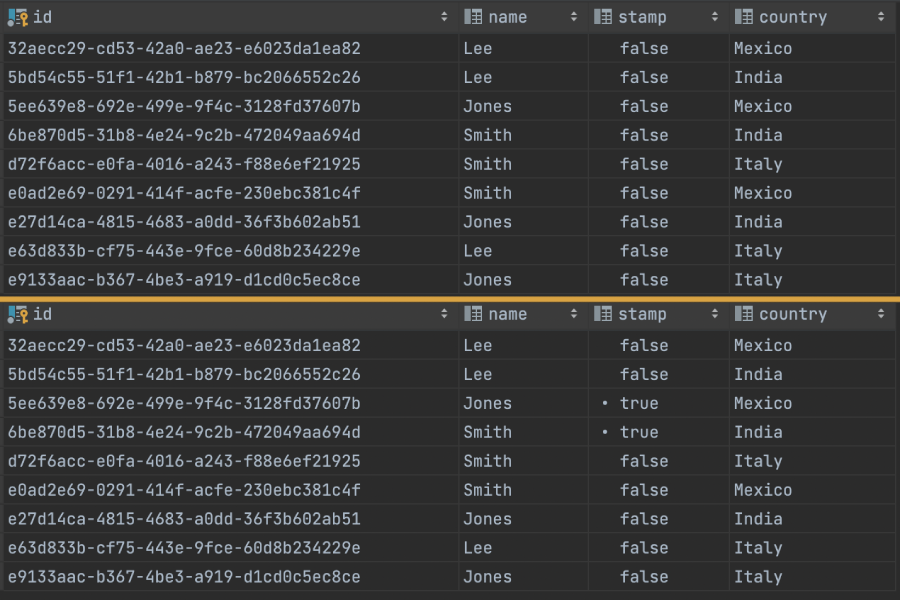900x600 pixels.
Task: Select country Mexico in lower table 5ee639e8 row
Action: (763, 404)
